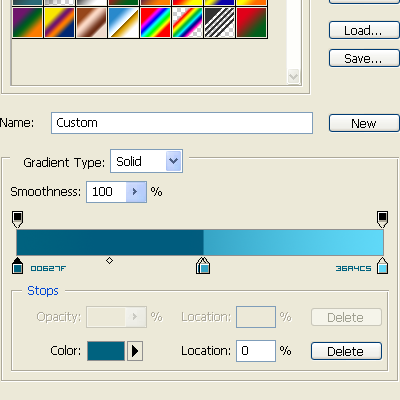Click the midpoint diamond below gradient bar
The height and width of the screenshot is (400, 400).
[x=109, y=260]
